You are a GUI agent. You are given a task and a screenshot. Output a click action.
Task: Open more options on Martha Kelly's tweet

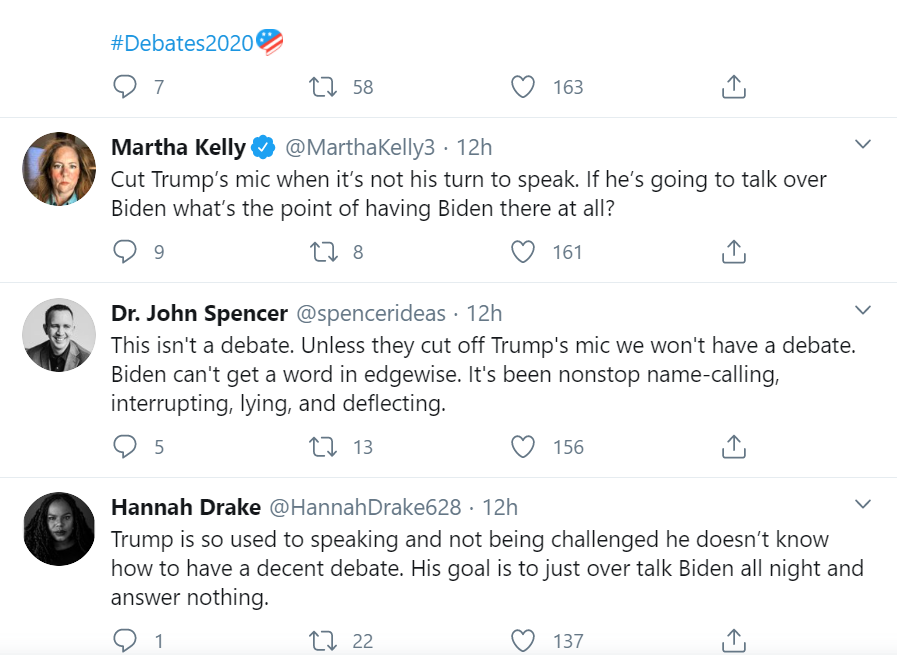(x=864, y=145)
